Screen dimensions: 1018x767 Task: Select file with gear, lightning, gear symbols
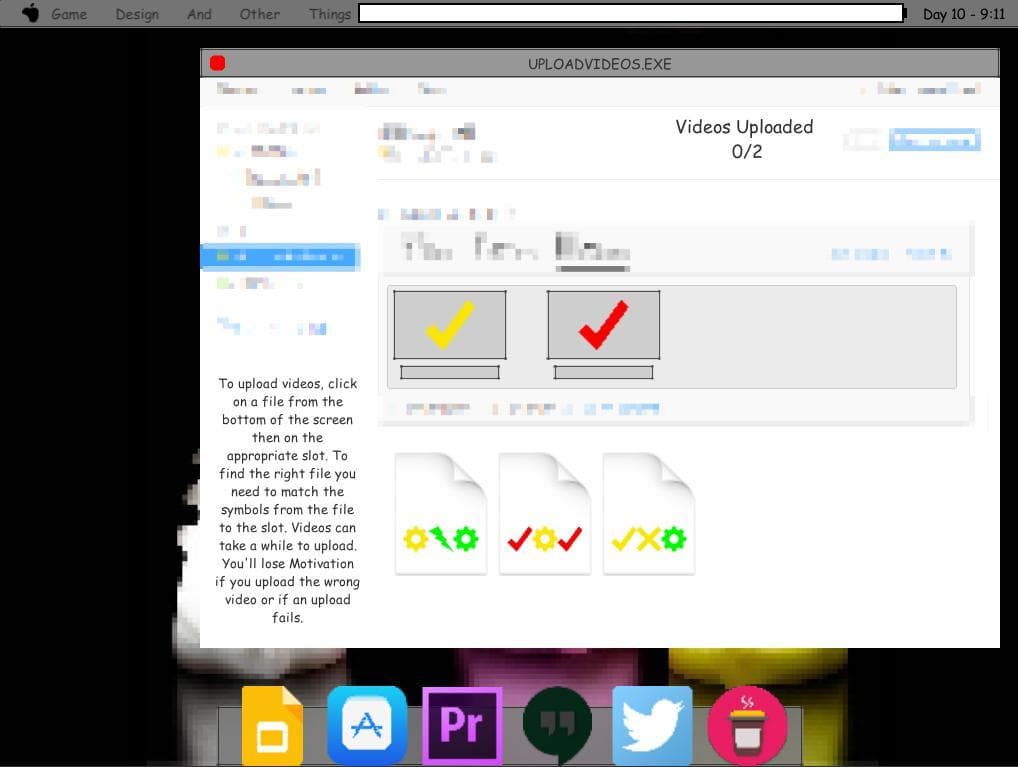[441, 514]
